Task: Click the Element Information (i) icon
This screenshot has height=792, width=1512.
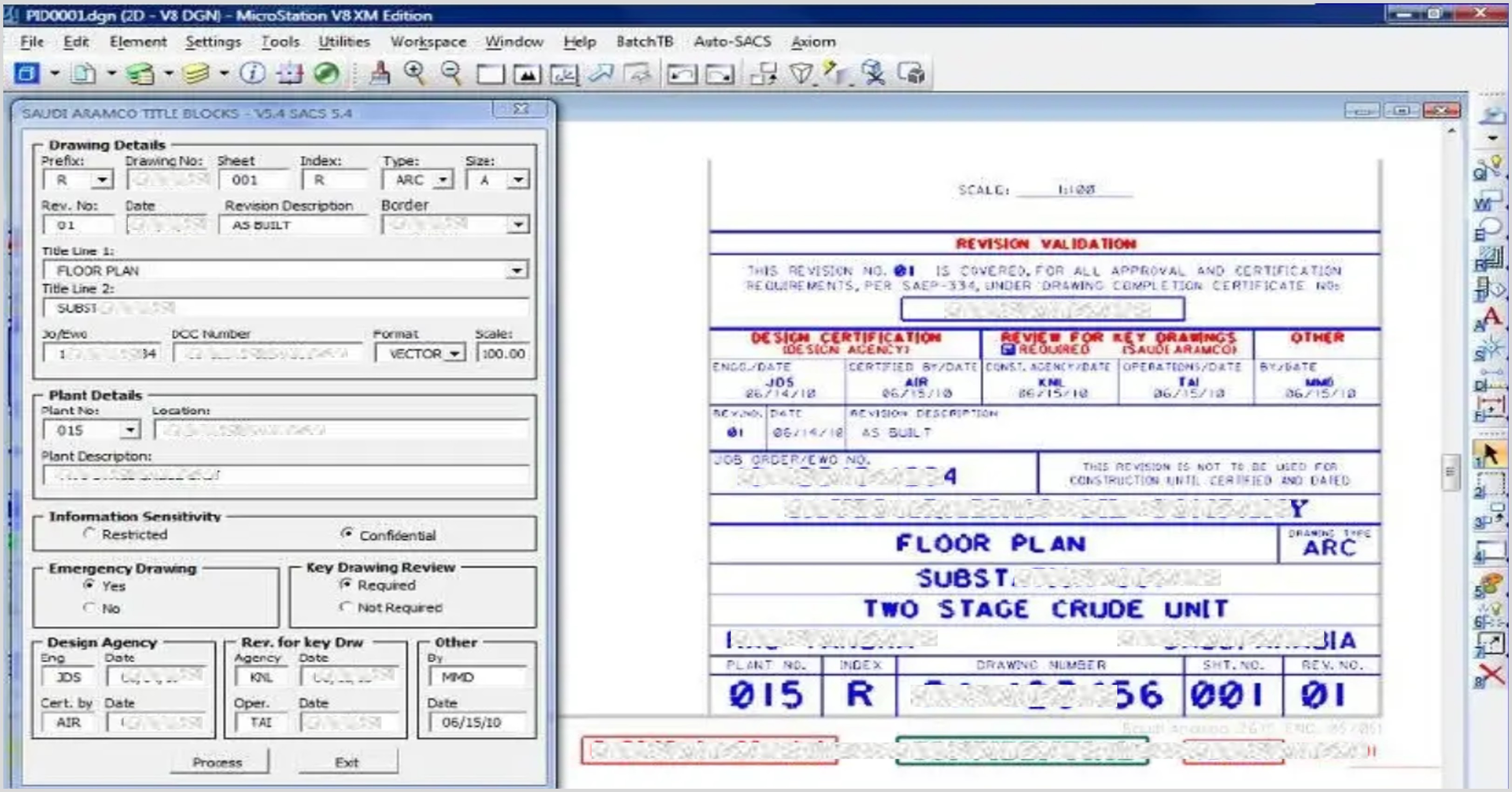Action: (x=253, y=73)
